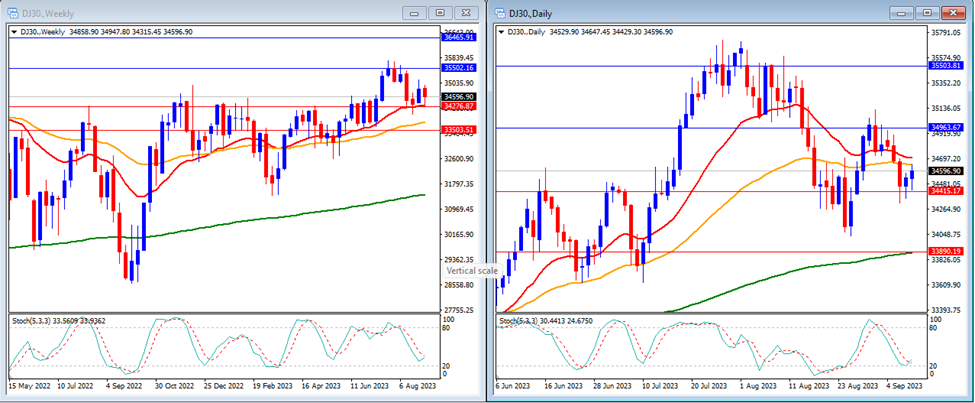Restore the DJ30 Weekly chart window size
975x403 pixels.
(x=440, y=12)
